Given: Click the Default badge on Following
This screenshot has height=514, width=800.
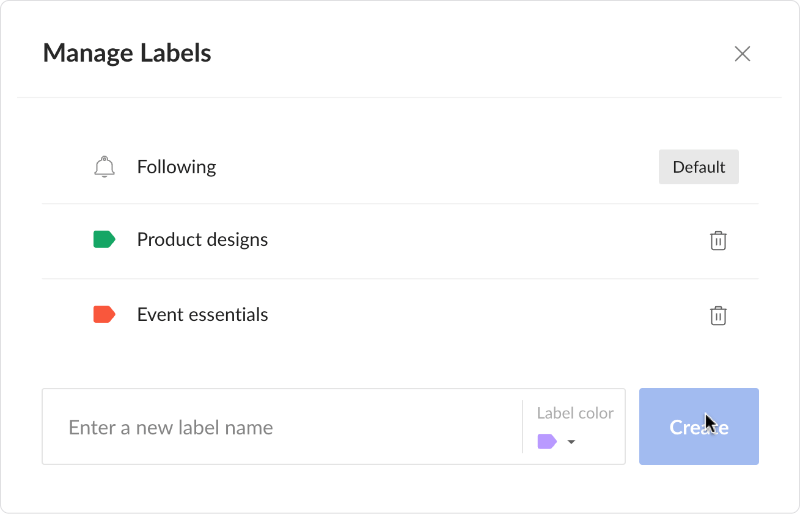Looking at the screenshot, I should [698, 167].
